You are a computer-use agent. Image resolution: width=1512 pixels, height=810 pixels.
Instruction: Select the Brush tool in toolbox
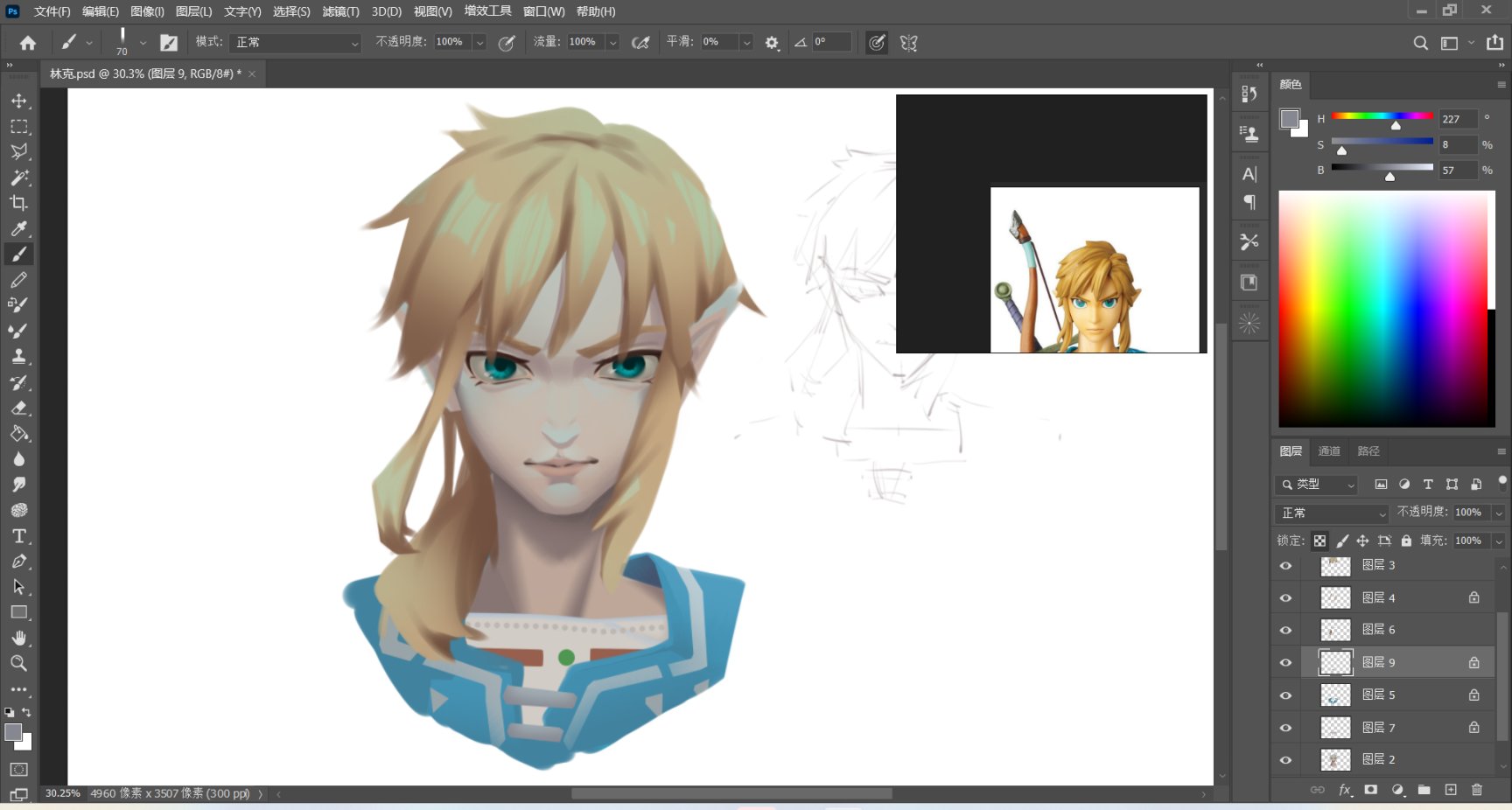19,255
